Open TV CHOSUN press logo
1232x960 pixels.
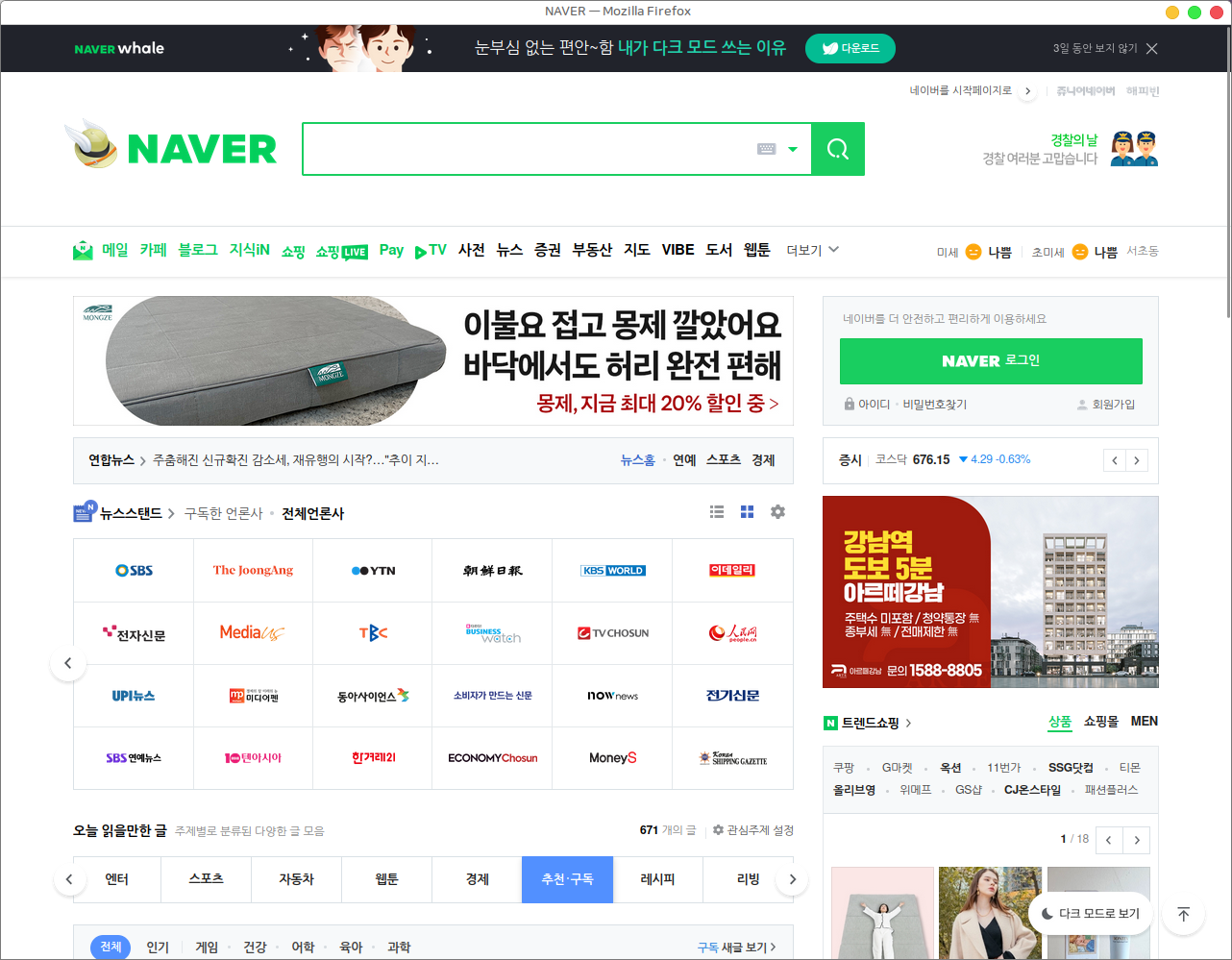613,633
